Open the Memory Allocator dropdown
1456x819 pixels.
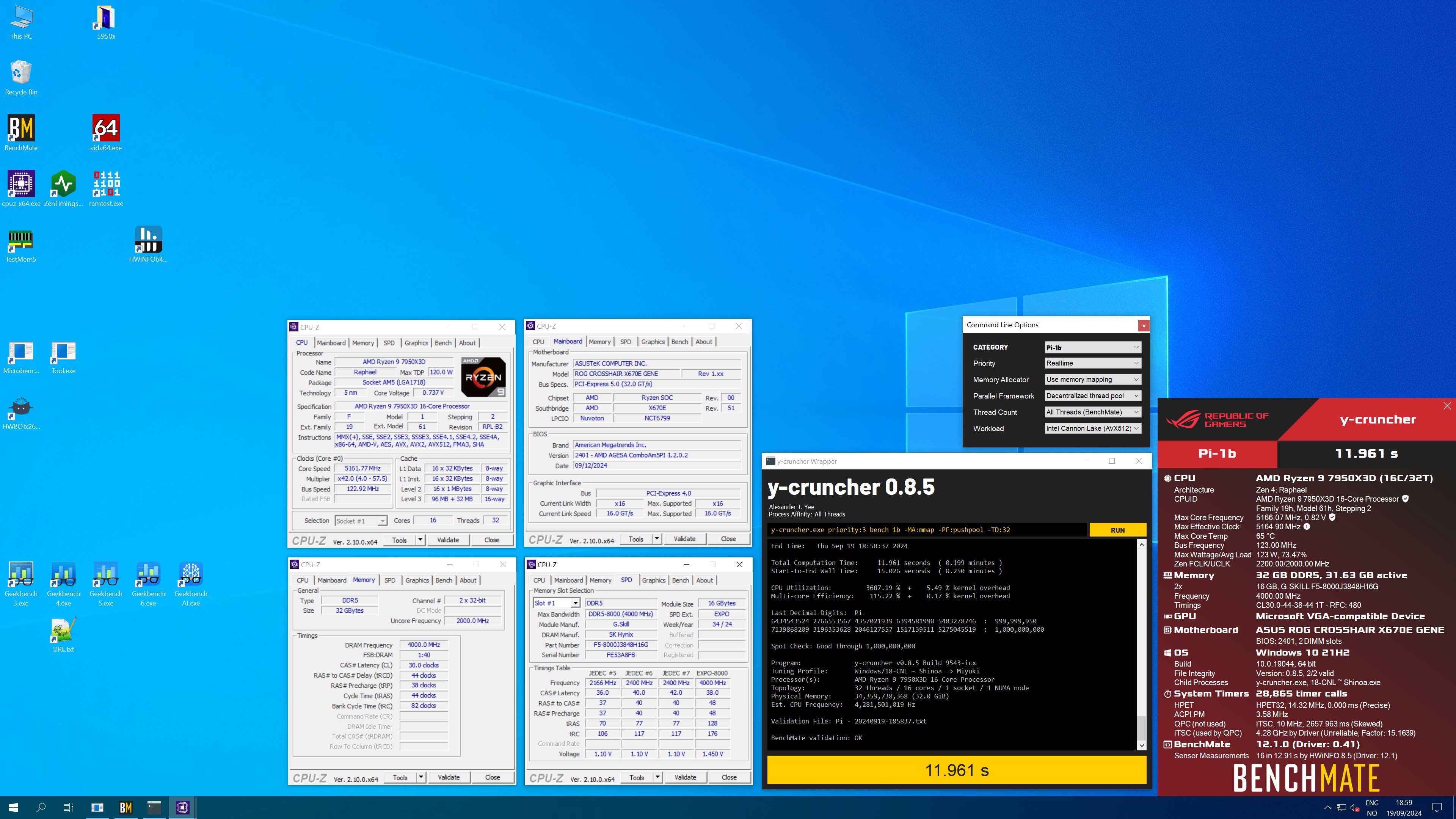[x=1092, y=380]
